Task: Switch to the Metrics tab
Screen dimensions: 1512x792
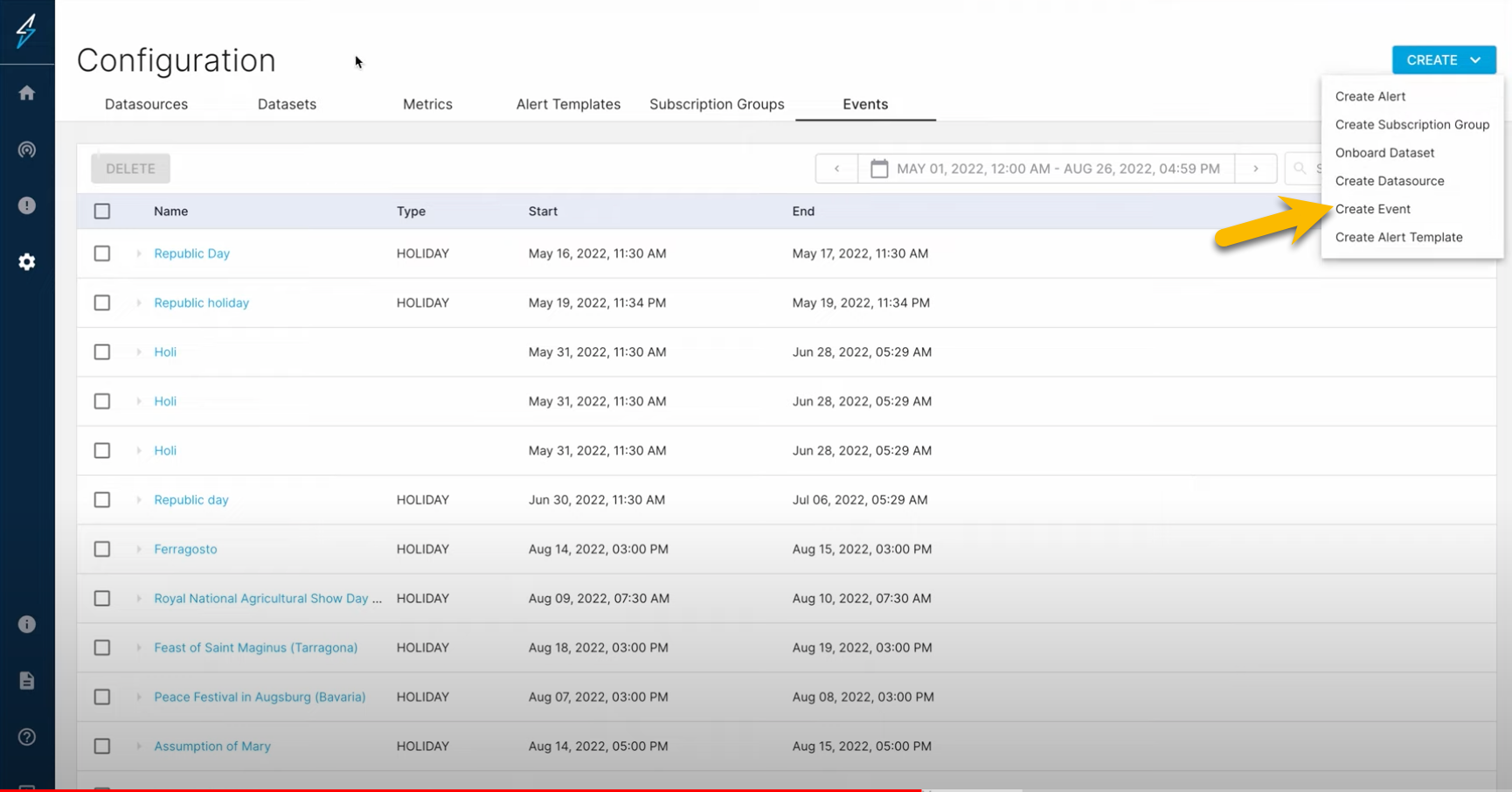Action: click(x=427, y=104)
